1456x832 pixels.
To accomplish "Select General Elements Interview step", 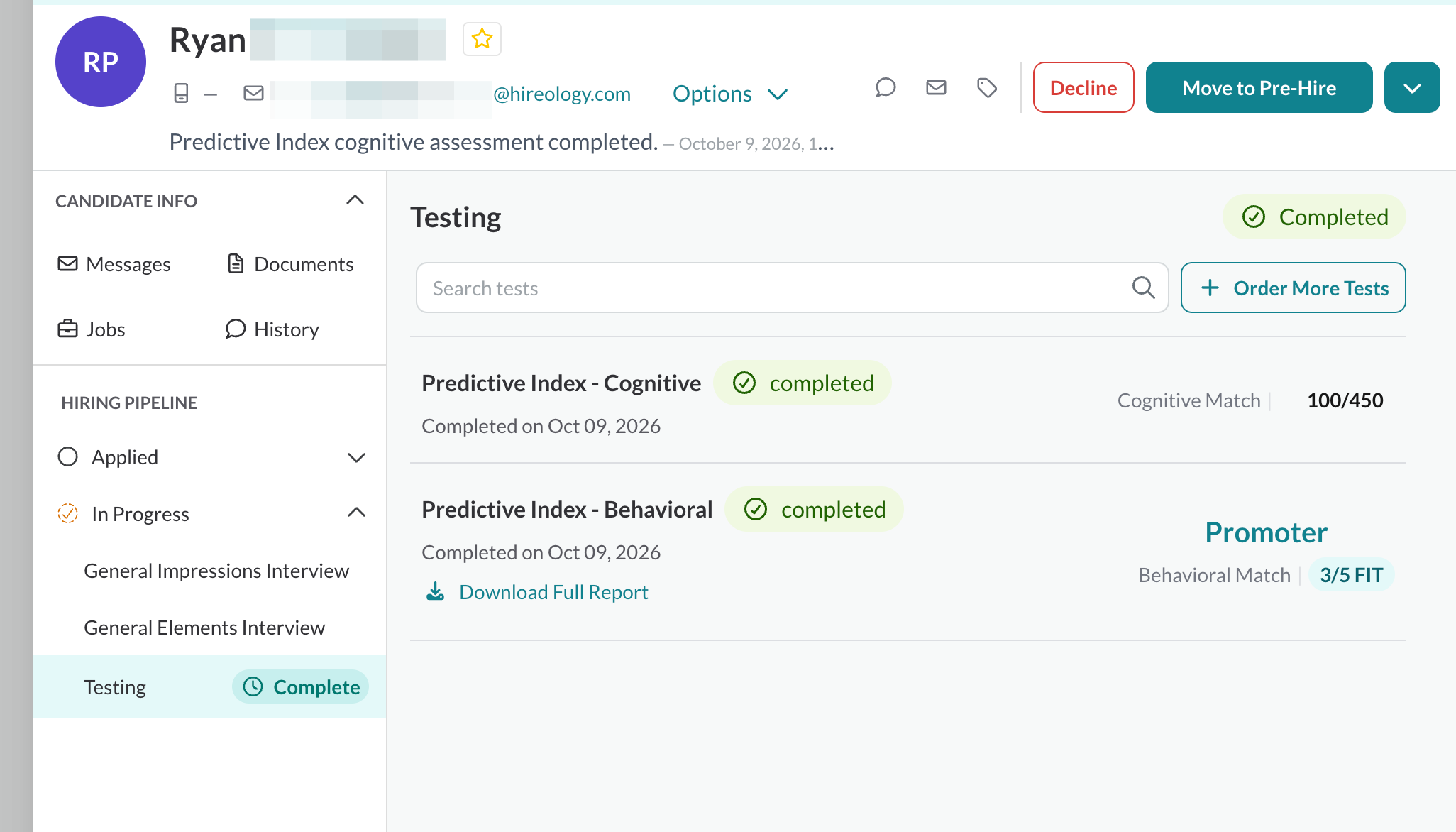I will (x=204, y=628).
